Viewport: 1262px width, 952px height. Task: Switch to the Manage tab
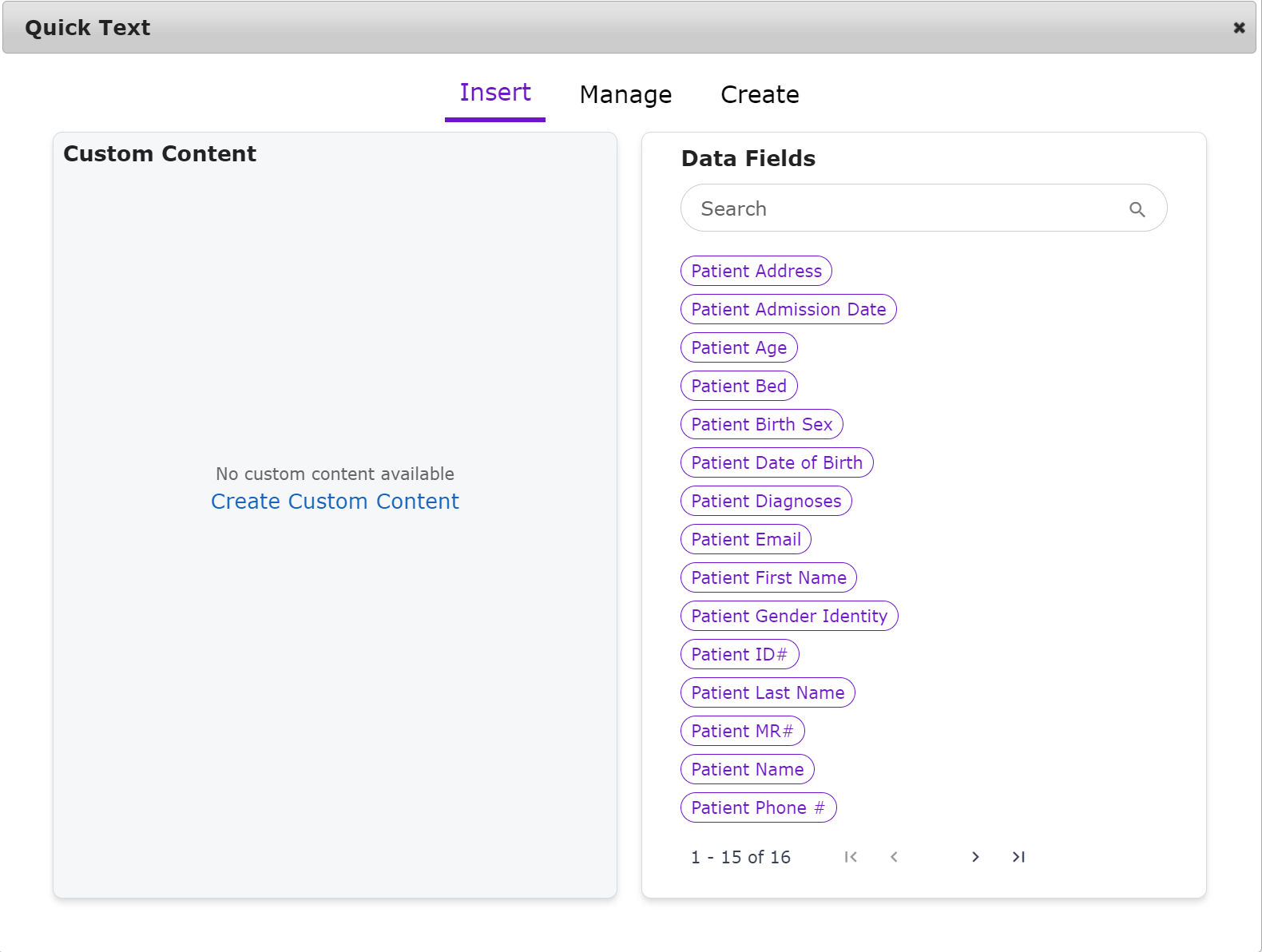[x=625, y=95]
